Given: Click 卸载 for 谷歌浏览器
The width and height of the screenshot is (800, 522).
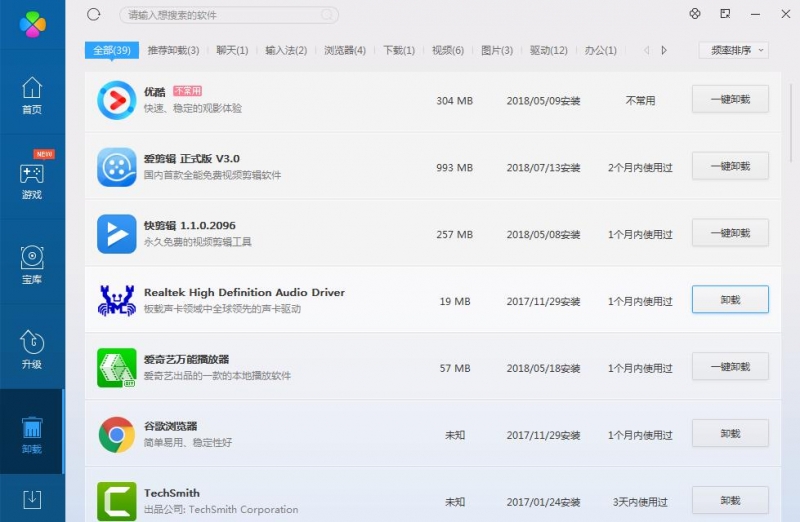Looking at the screenshot, I should [730, 433].
